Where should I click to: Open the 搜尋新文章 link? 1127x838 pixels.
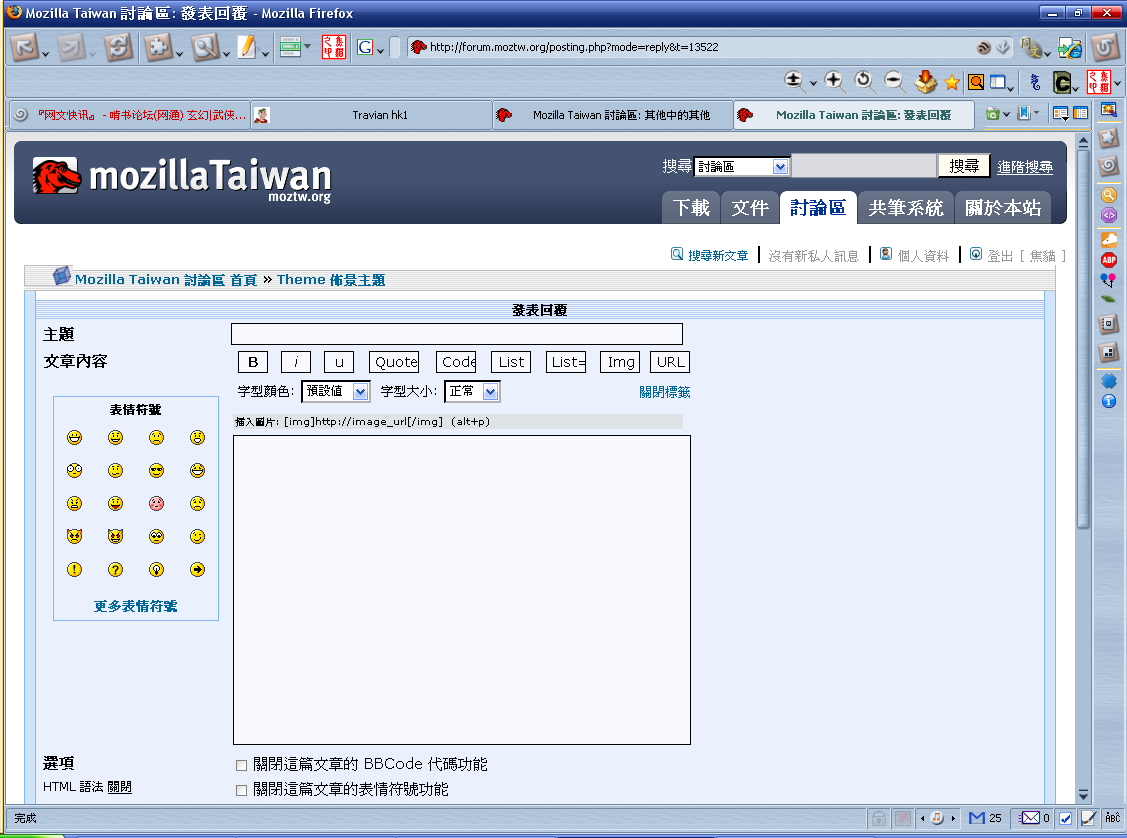pyautogui.click(x=718, y=255)
